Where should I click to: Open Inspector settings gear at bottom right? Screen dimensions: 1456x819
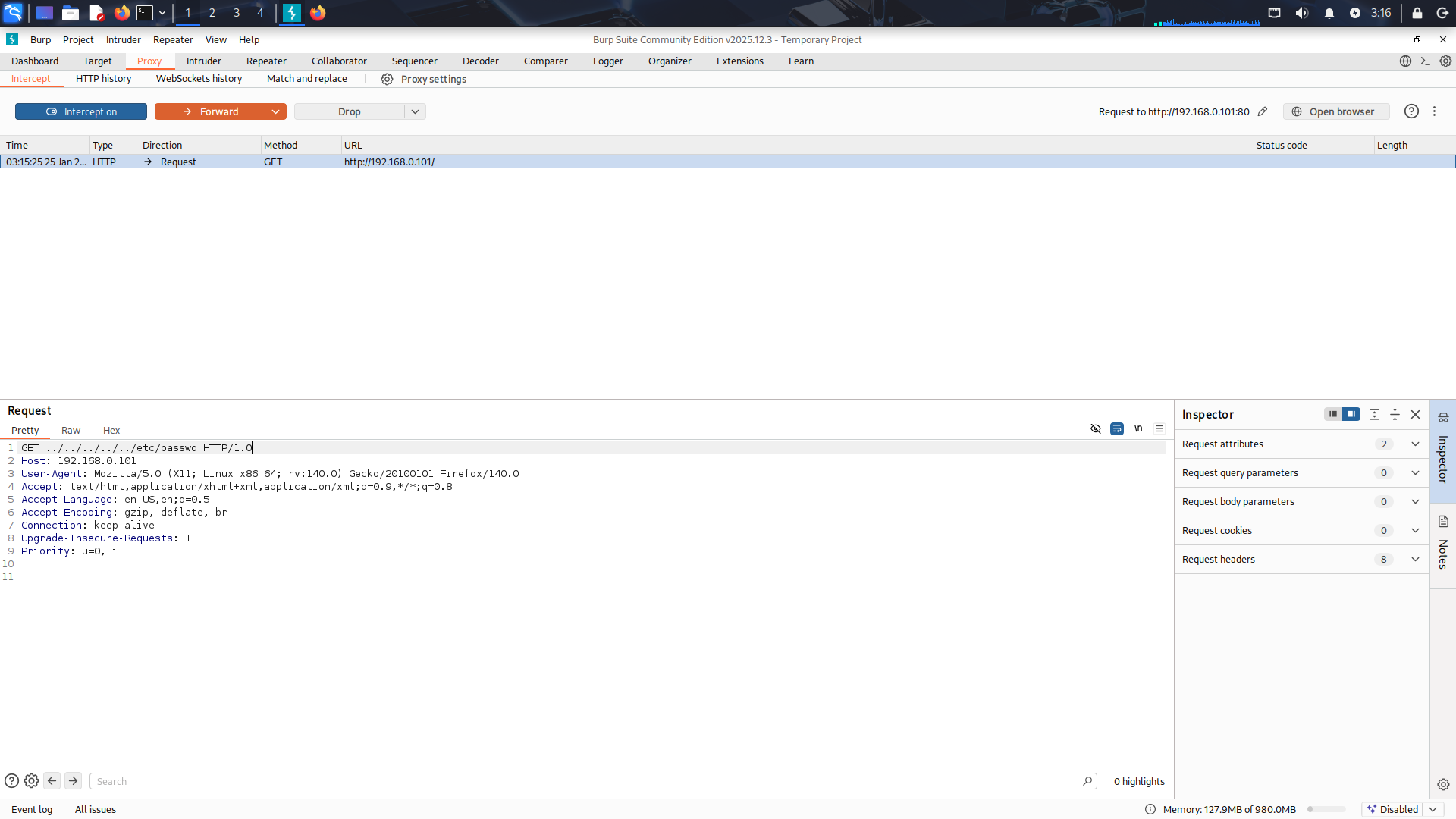(x=1443, y=784)
